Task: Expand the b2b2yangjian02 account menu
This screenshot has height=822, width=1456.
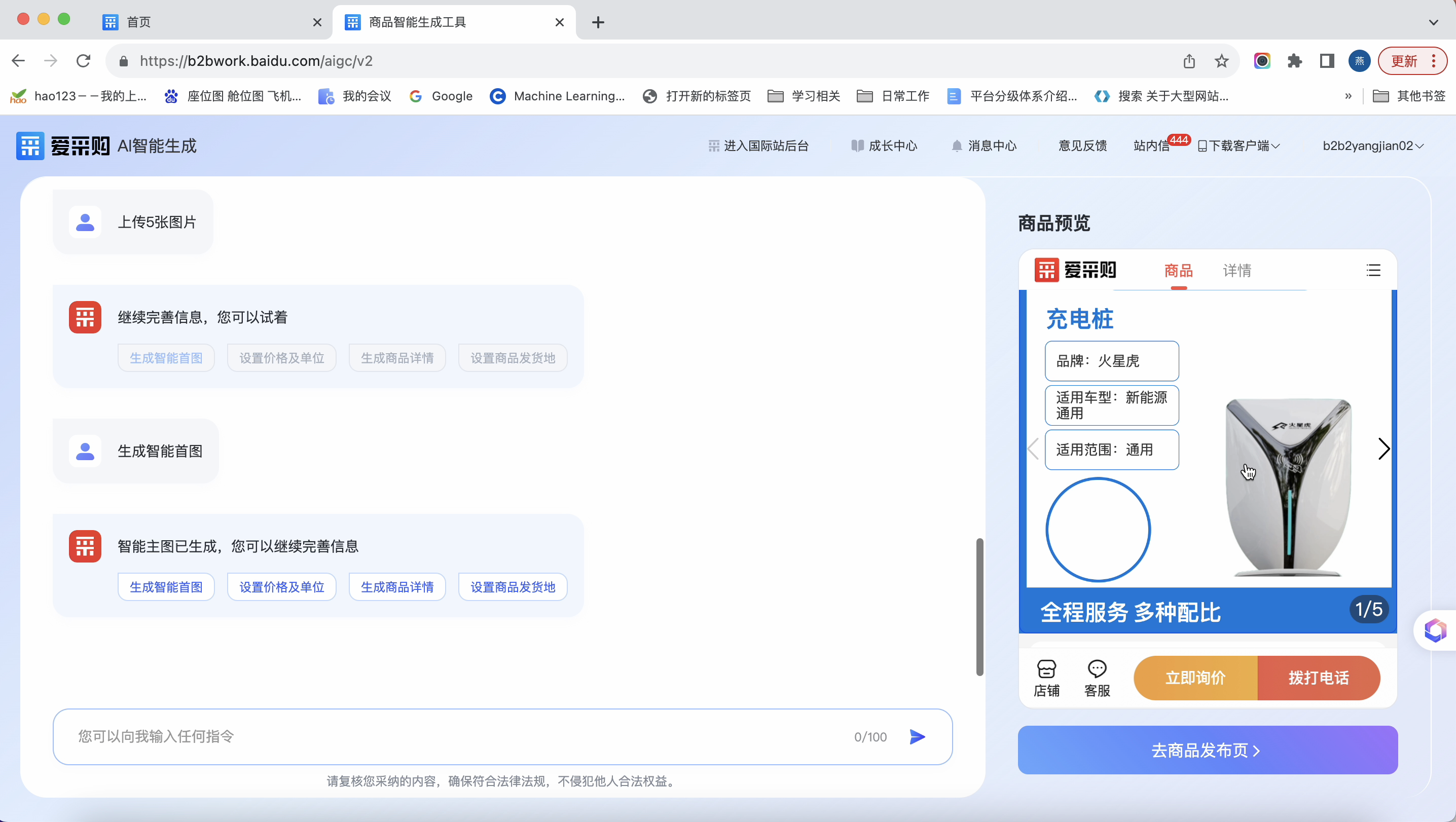Action: (1373, 146)
